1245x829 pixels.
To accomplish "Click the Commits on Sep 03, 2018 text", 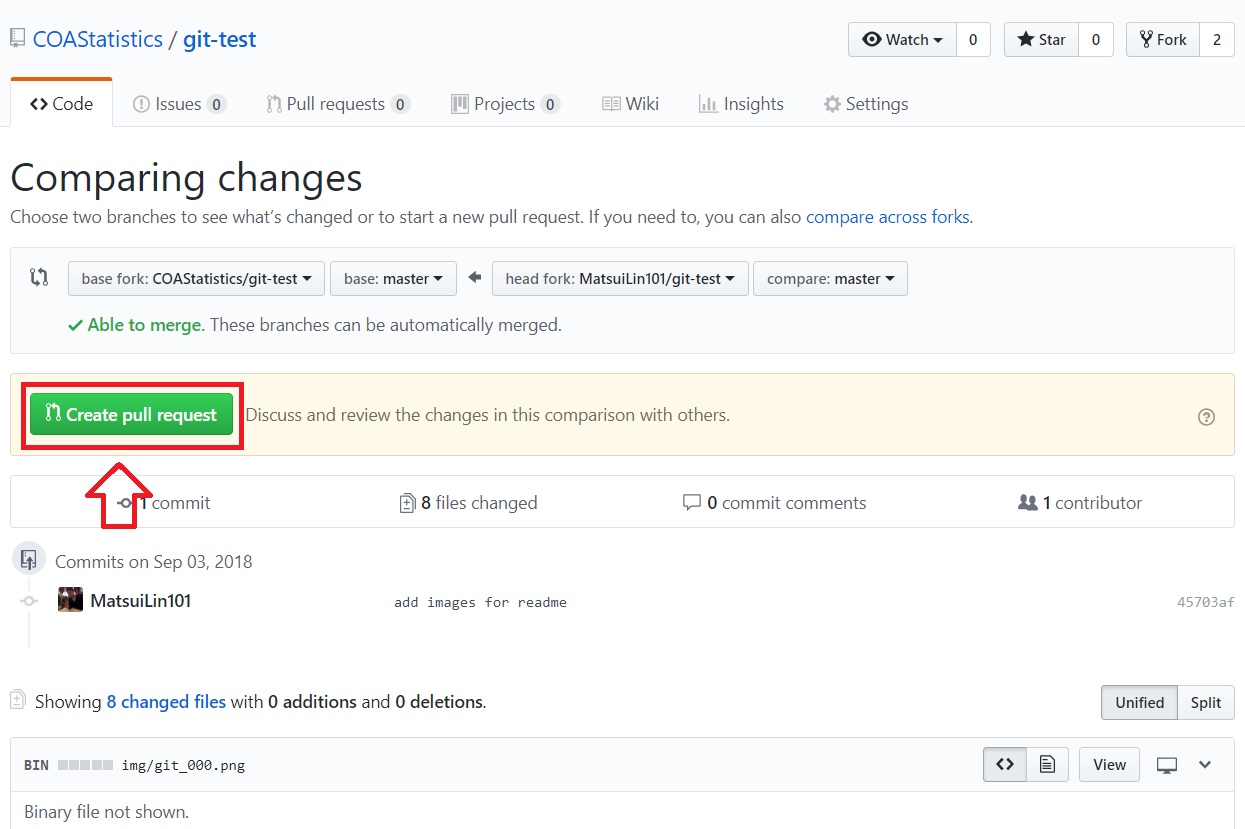I will click(x=153, y=562).
